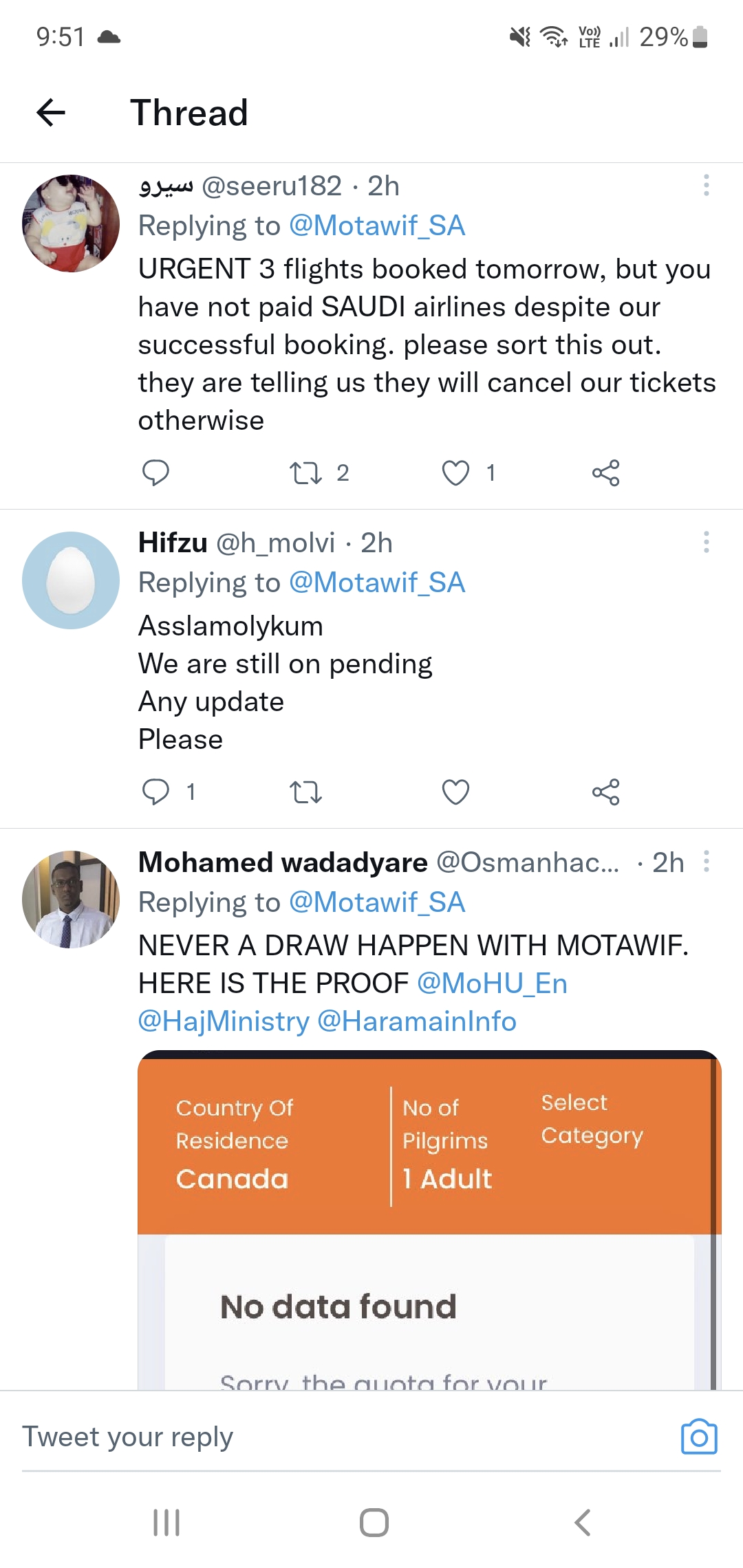
Task: Attach a photo with the camera icon
Action: pos(699,1437)
